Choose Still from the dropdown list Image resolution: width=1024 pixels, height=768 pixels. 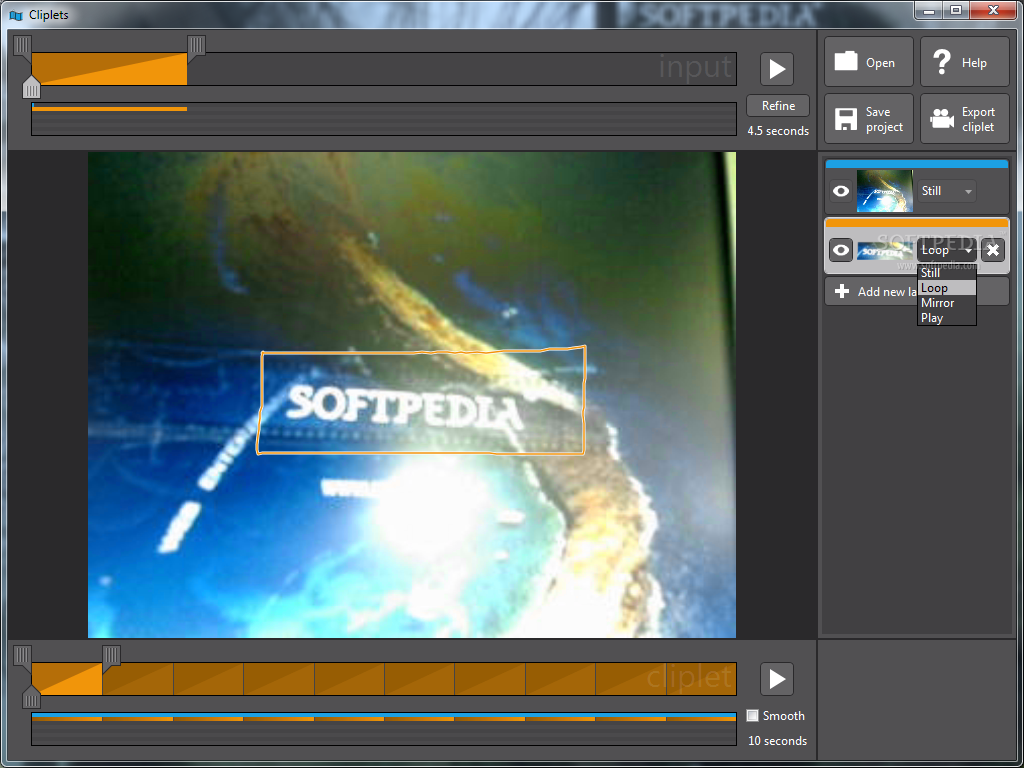946,273
